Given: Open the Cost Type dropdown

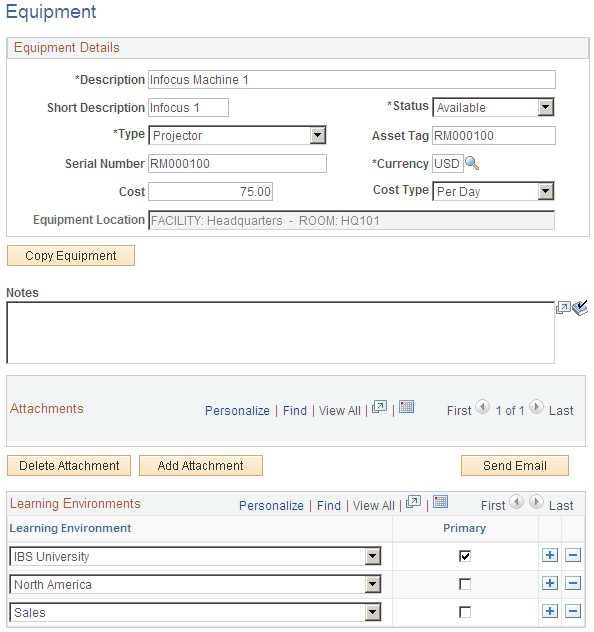Looking at the screenshot, I should [493, 191].
